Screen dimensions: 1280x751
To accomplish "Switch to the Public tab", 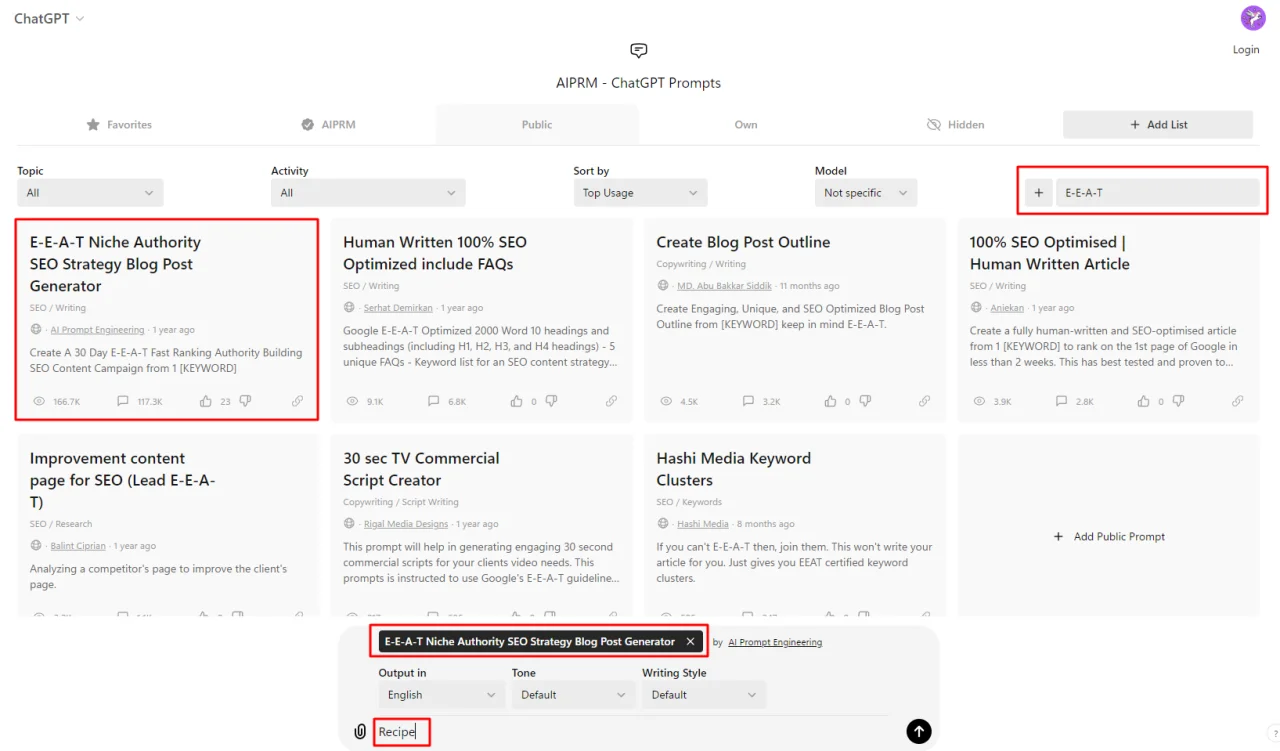I will tap(537, 125).
